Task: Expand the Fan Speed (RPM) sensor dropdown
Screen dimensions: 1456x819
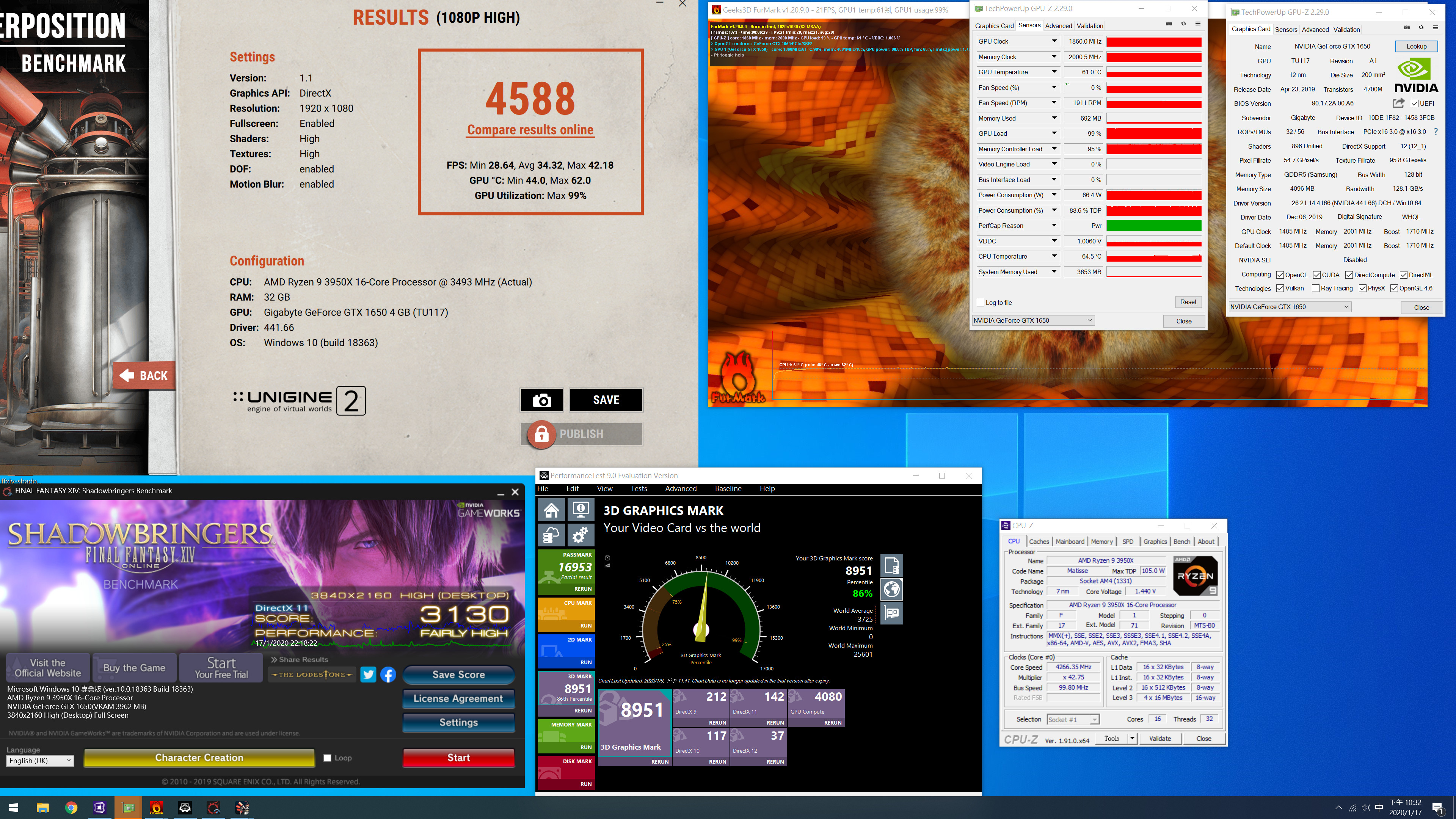Action: (x=1054, y=103)
